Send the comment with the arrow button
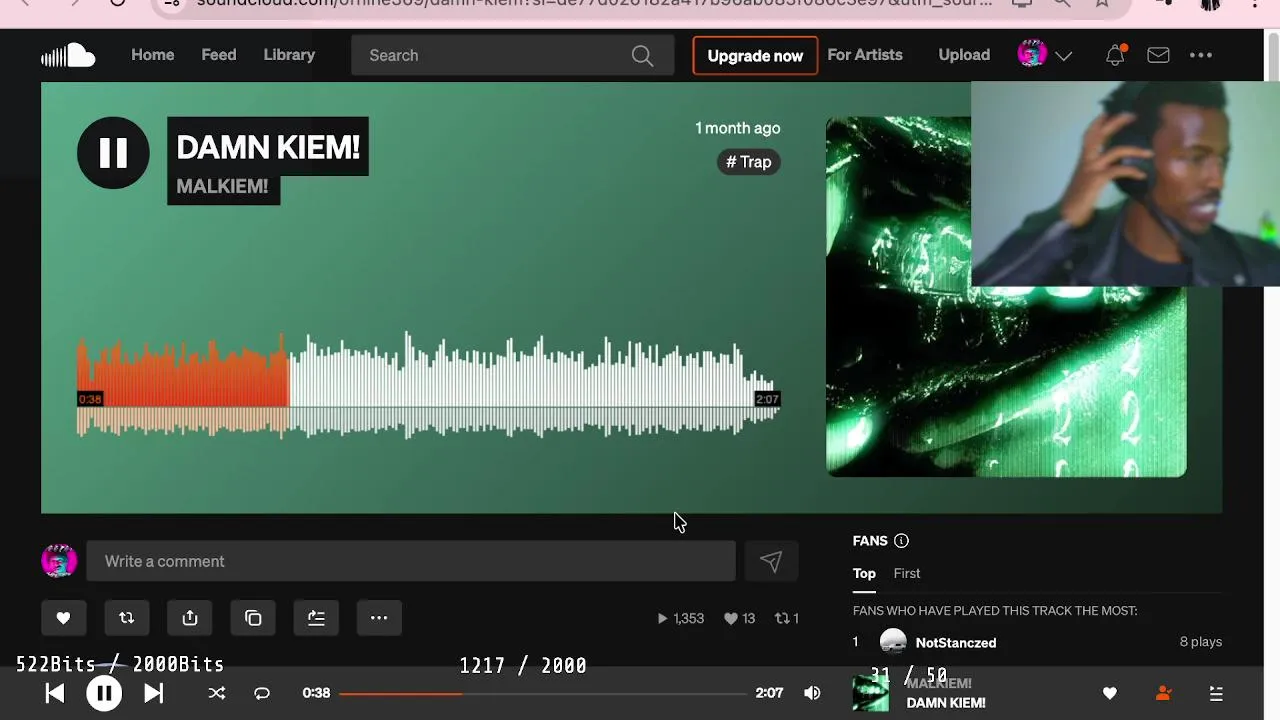 pos(771,562)
